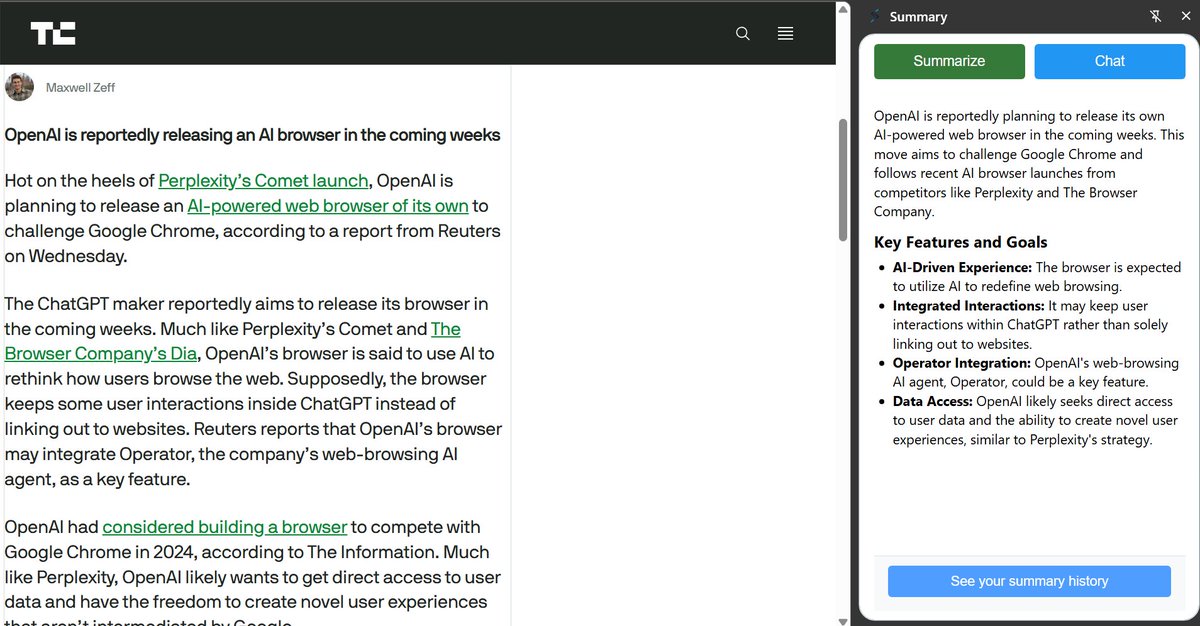Click Maxwell Zeff's profile avatar

coord(19,87)
